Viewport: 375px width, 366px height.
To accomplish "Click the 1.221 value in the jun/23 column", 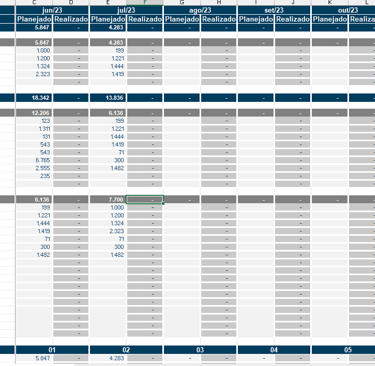I will (x=34, y=216).
